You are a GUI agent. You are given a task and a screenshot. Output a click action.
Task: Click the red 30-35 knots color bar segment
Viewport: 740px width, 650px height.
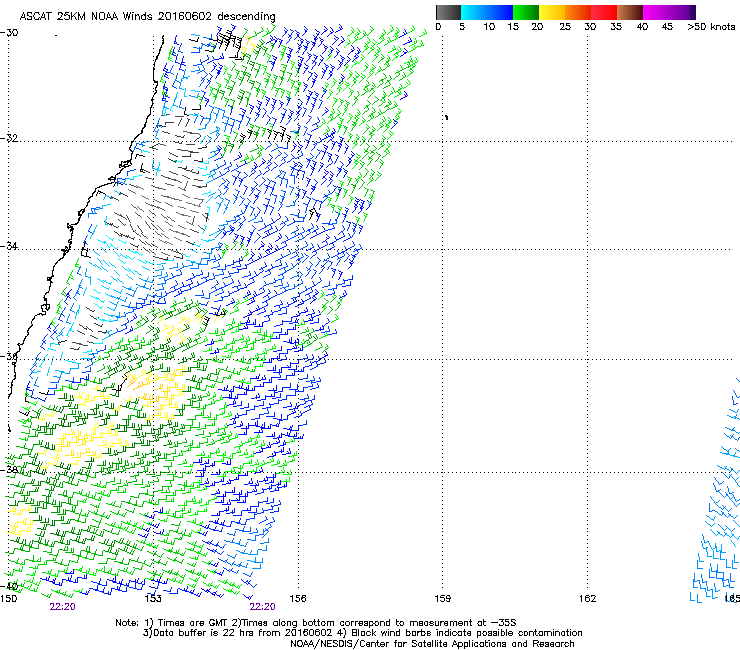[604, 12]
